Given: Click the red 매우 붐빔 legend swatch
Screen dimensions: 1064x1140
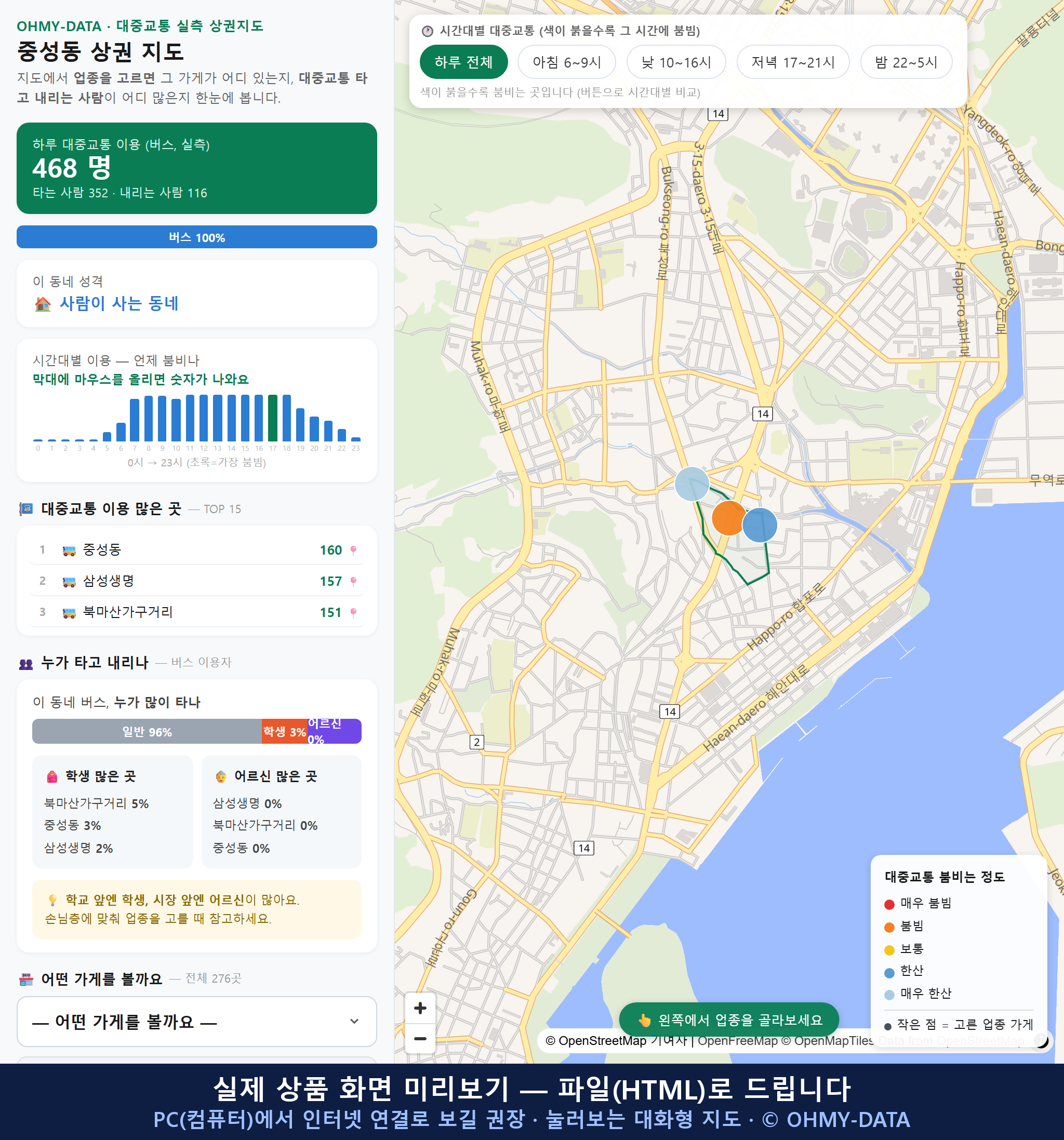Looking at the screenshot, I should click(x=889, y=904).
